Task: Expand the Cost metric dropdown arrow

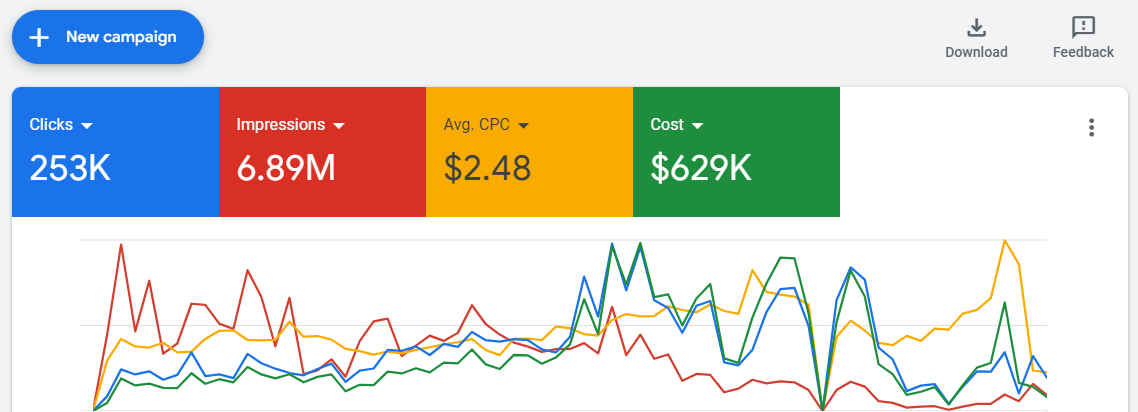Action: pyautogui.click(x=697, y=126)
